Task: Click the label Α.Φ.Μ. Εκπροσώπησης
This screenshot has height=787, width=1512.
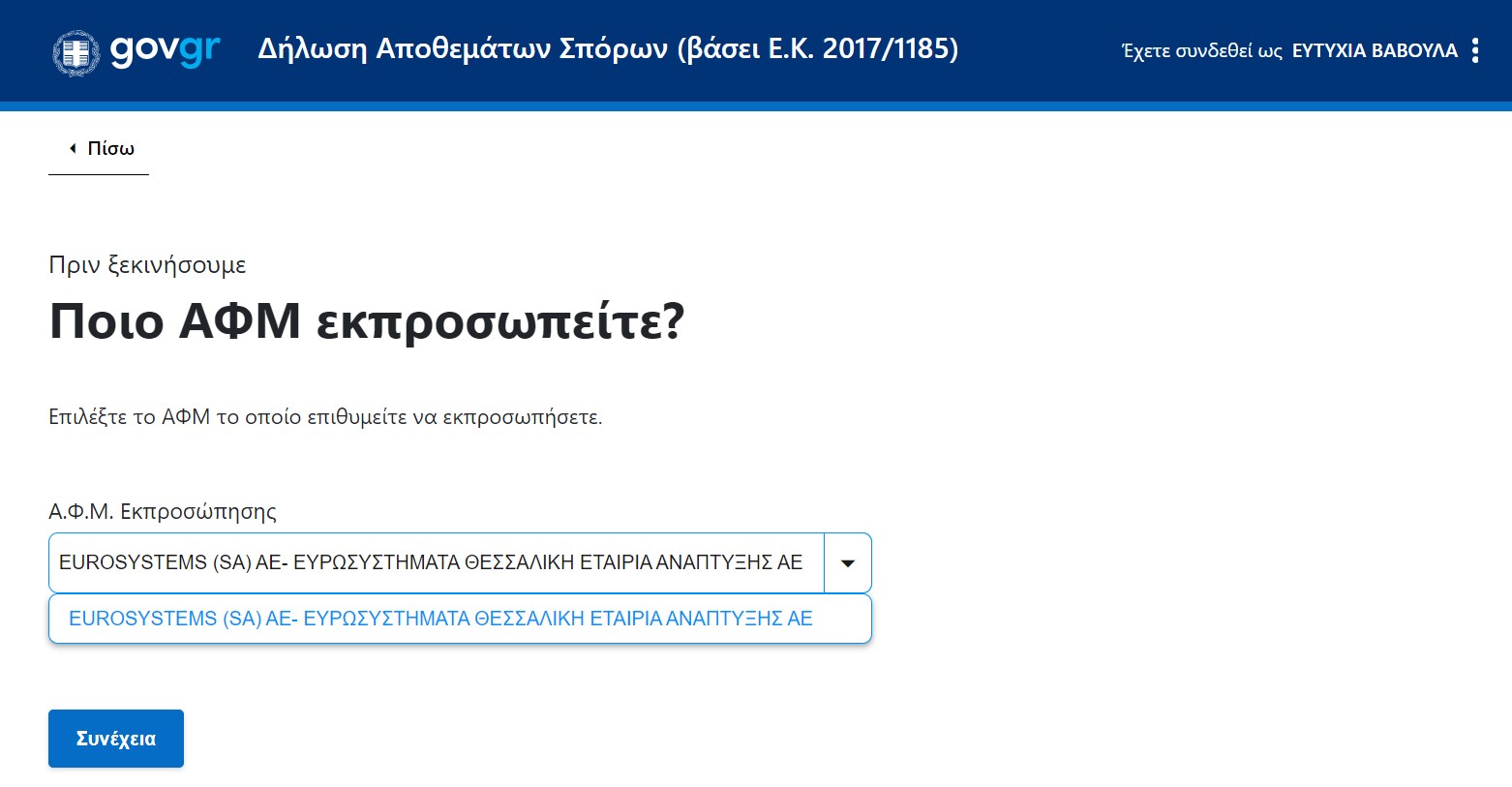Action: pyautogui.click(x=163, y=511)
